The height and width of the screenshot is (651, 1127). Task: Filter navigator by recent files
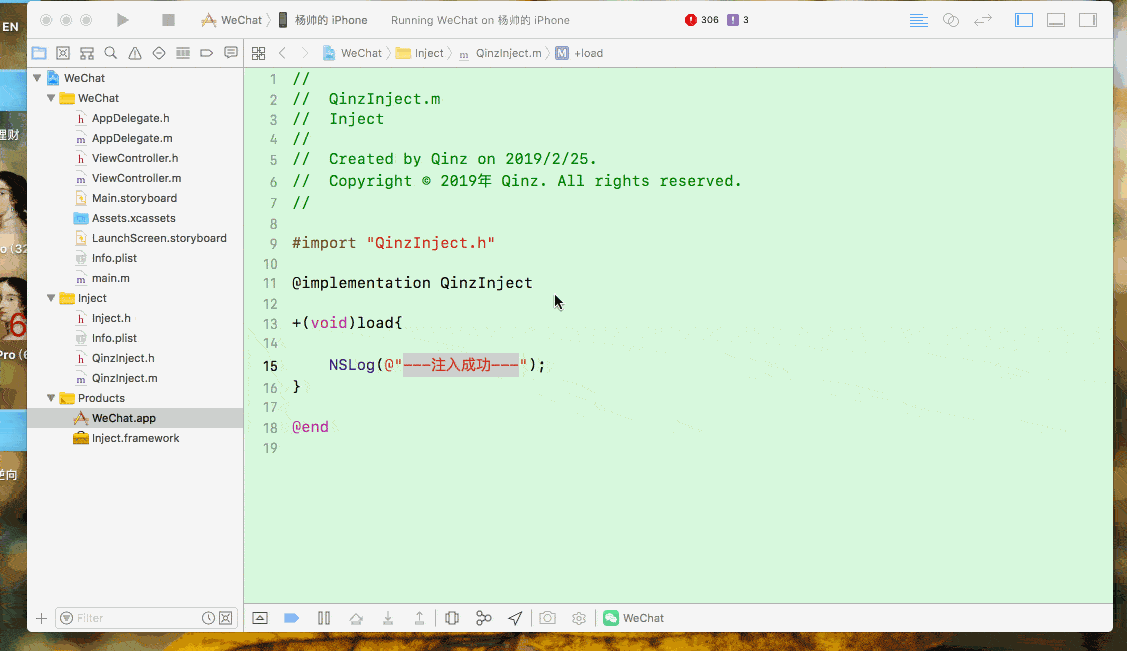208,618
